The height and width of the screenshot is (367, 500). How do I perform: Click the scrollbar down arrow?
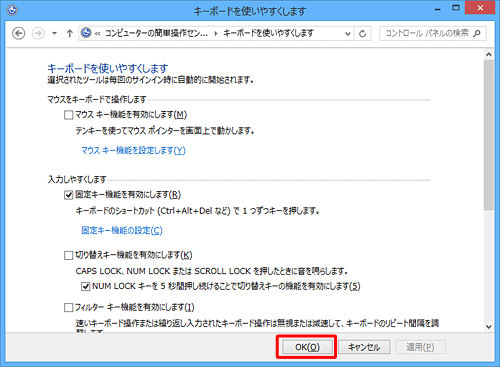[489, 327]
